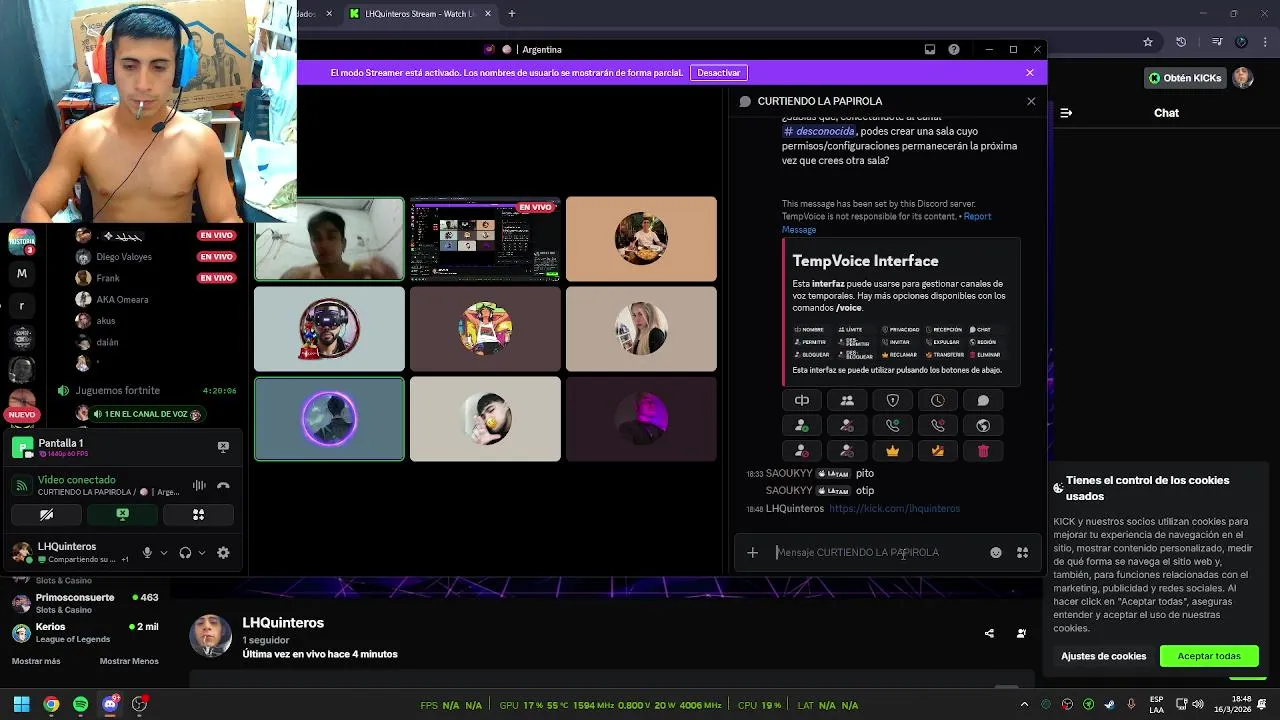Select the blonde woman avatar video tile
This screenshot has width=1280, height=720.
641,329
